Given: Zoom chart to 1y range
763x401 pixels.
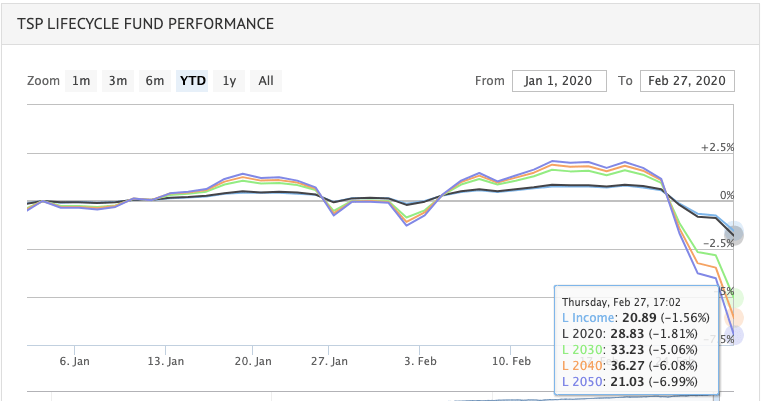Looking at the screenshot, I should 229,81.
